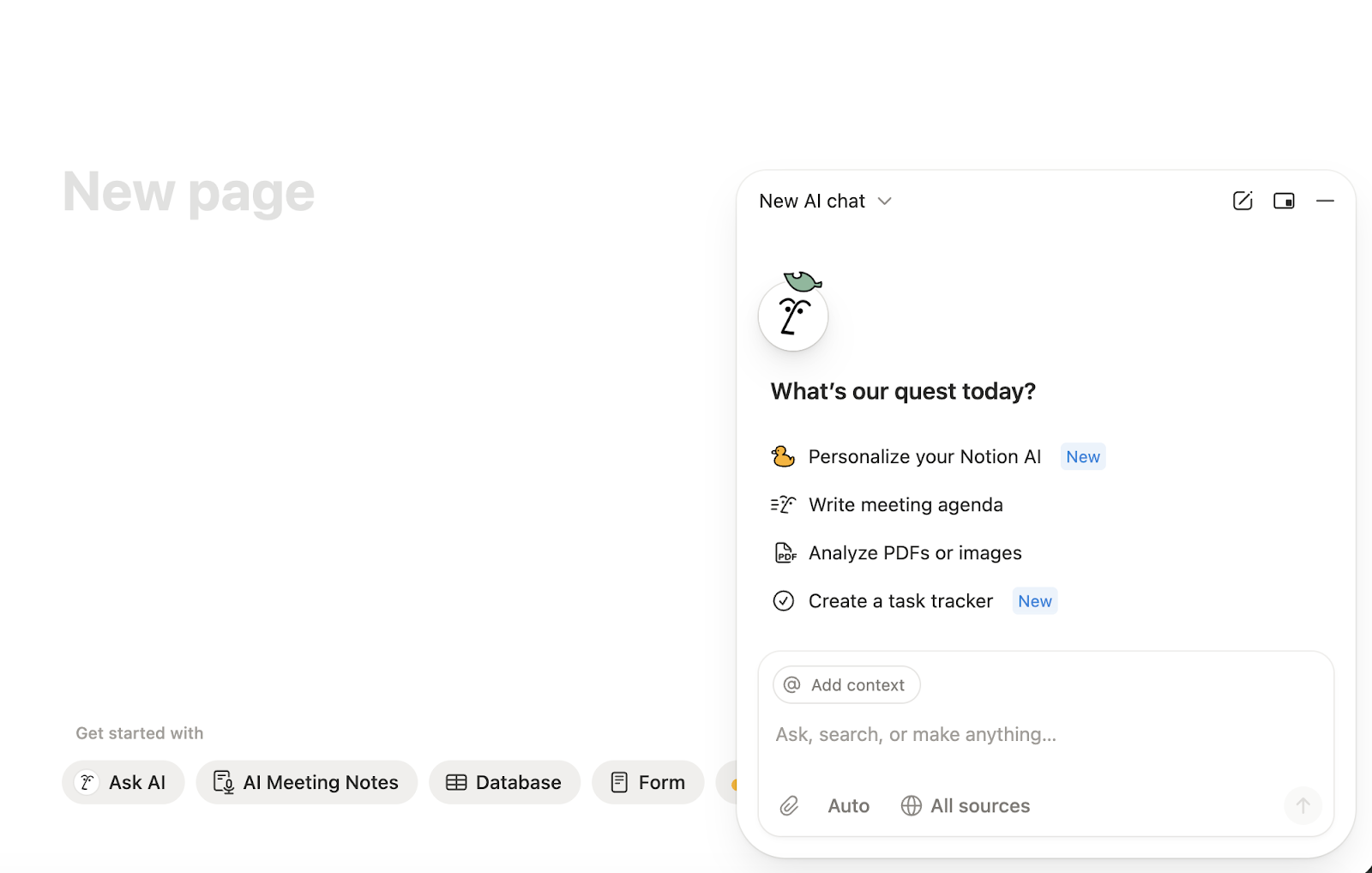Click the send arrow button
Image resolution: width=1372 pixels, height=873 pixels.
(1303, 806)
